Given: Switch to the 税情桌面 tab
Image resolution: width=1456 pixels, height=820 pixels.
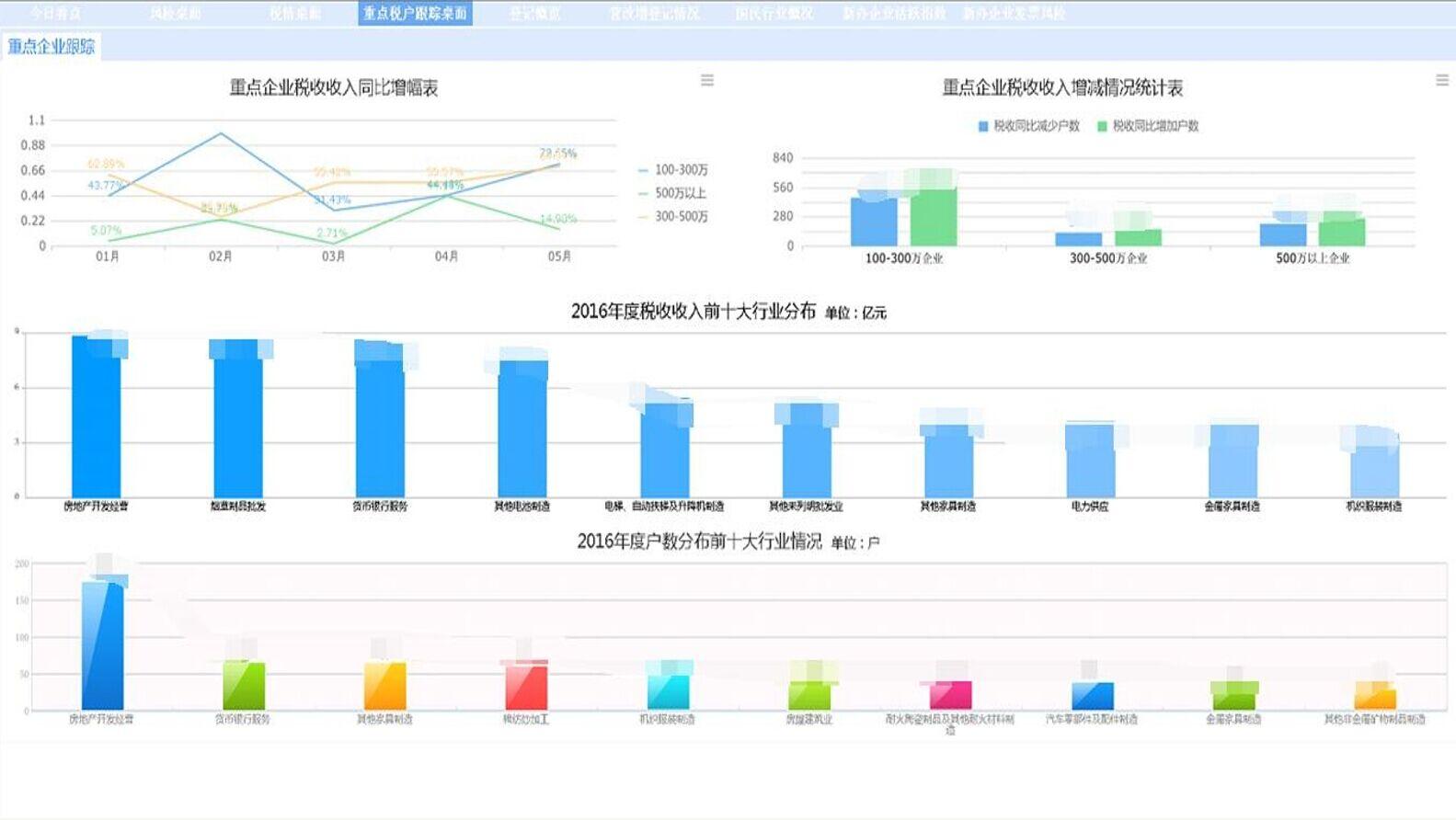Looking at the screenshot, I should point(295,13).
